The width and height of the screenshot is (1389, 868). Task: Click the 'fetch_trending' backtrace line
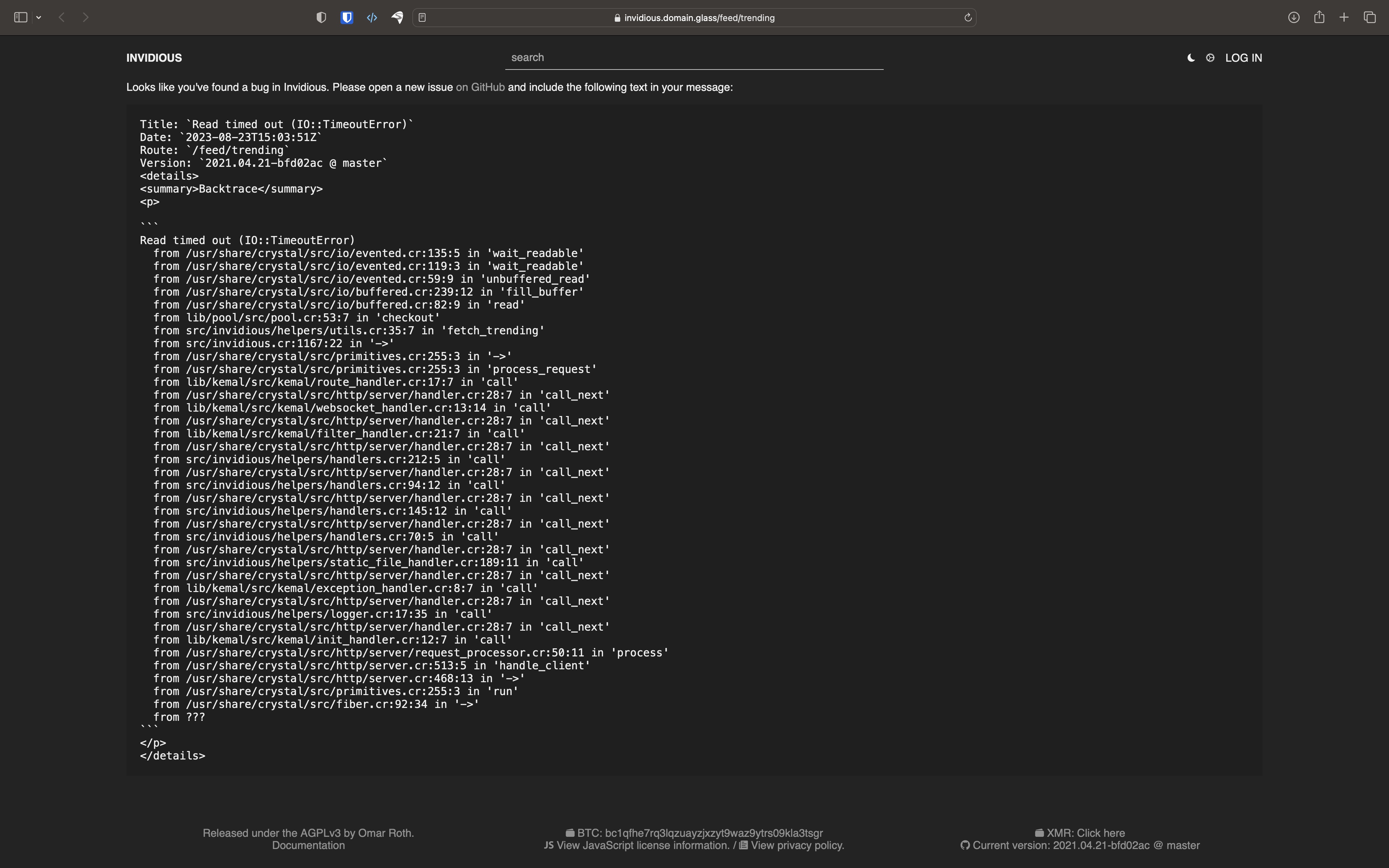click(x=349, y=331)
